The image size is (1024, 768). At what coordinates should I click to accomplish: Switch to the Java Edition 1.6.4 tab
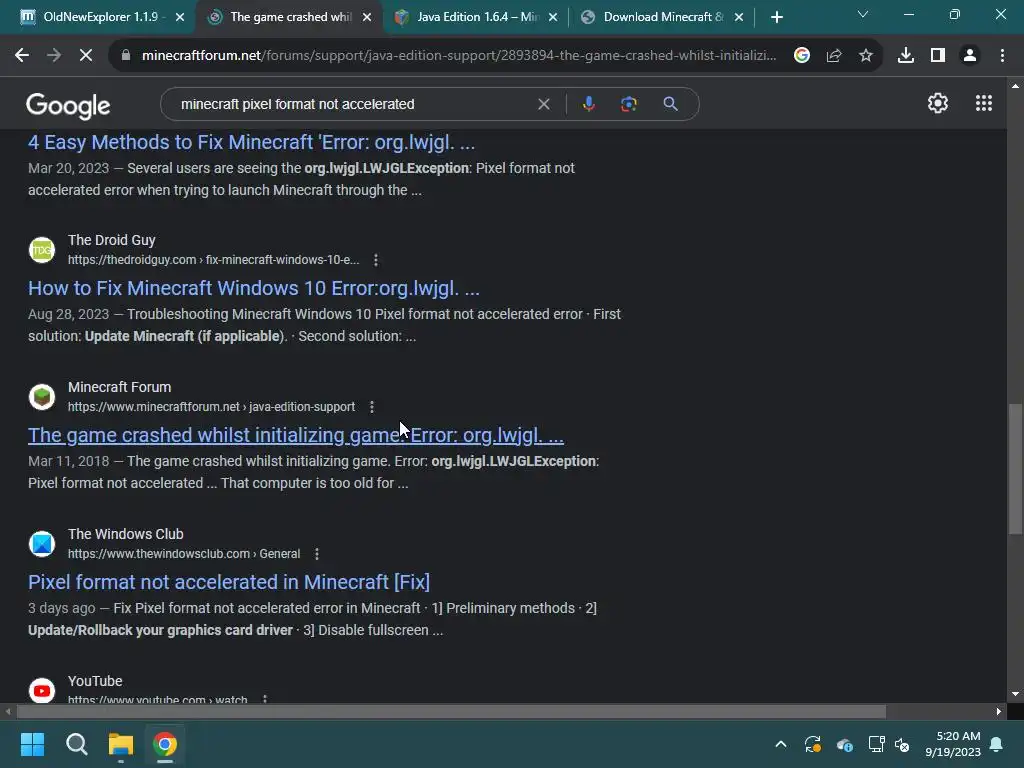(475, 17)
